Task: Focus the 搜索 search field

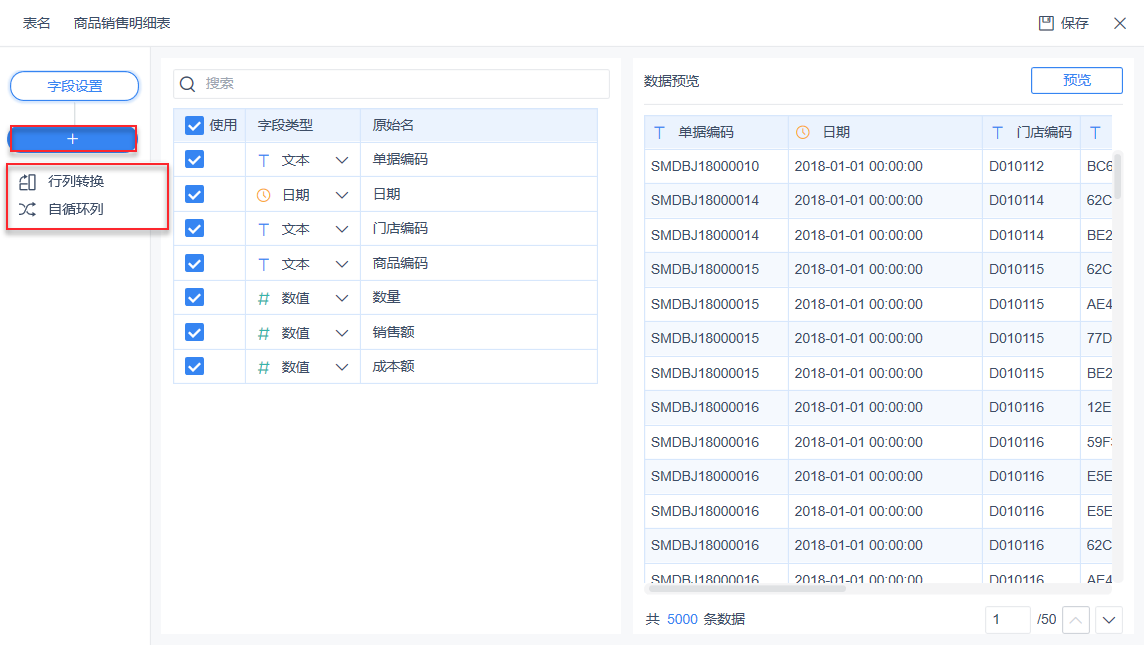Action: click(x=391, y=84)
